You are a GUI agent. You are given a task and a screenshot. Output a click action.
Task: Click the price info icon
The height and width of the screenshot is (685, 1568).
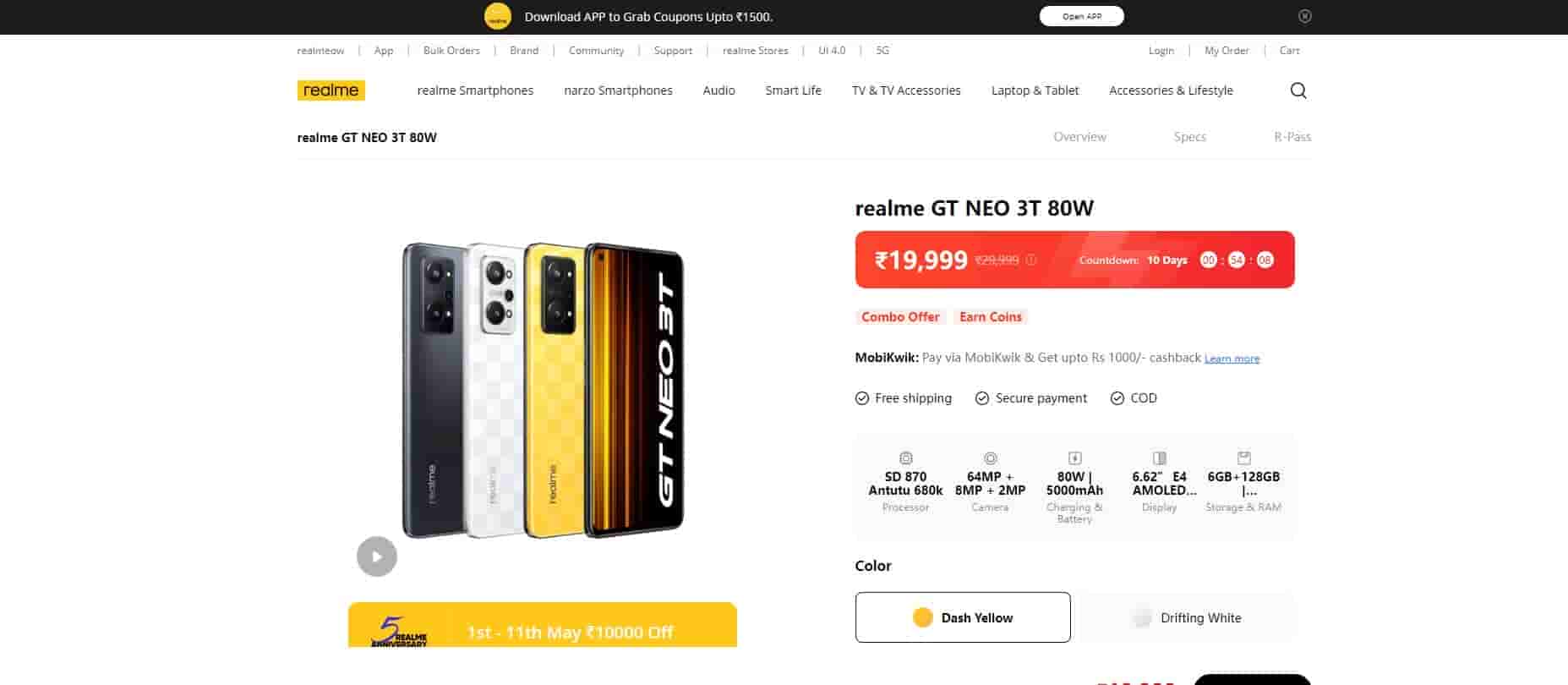tap(1031, 260)
